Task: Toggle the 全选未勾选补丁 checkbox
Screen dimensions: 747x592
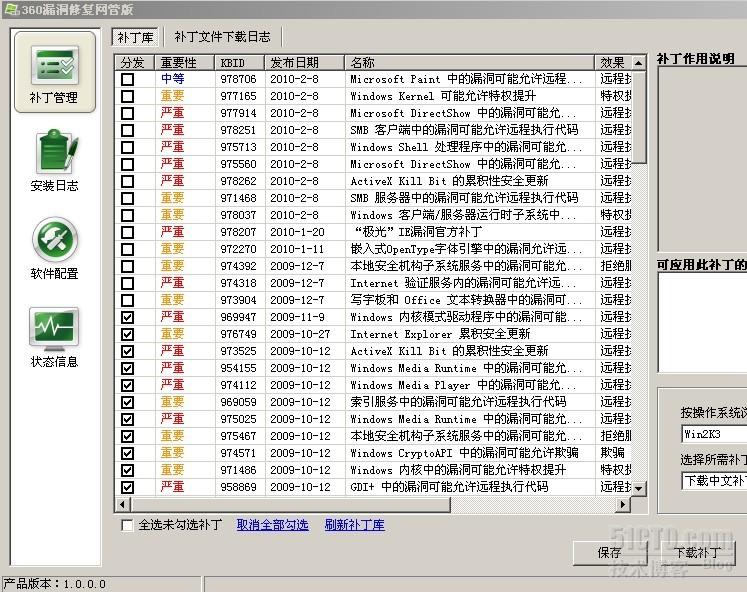Action: click(127, 525)
